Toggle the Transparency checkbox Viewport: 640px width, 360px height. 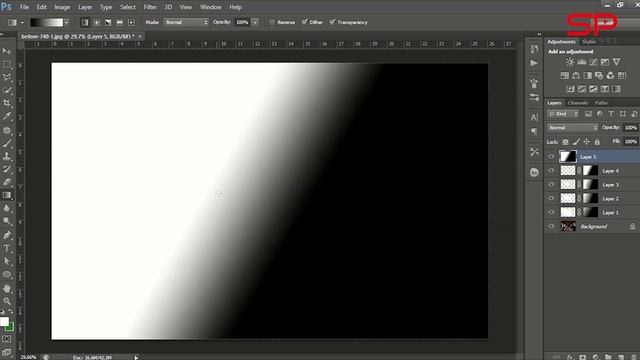tap(332, 22)
